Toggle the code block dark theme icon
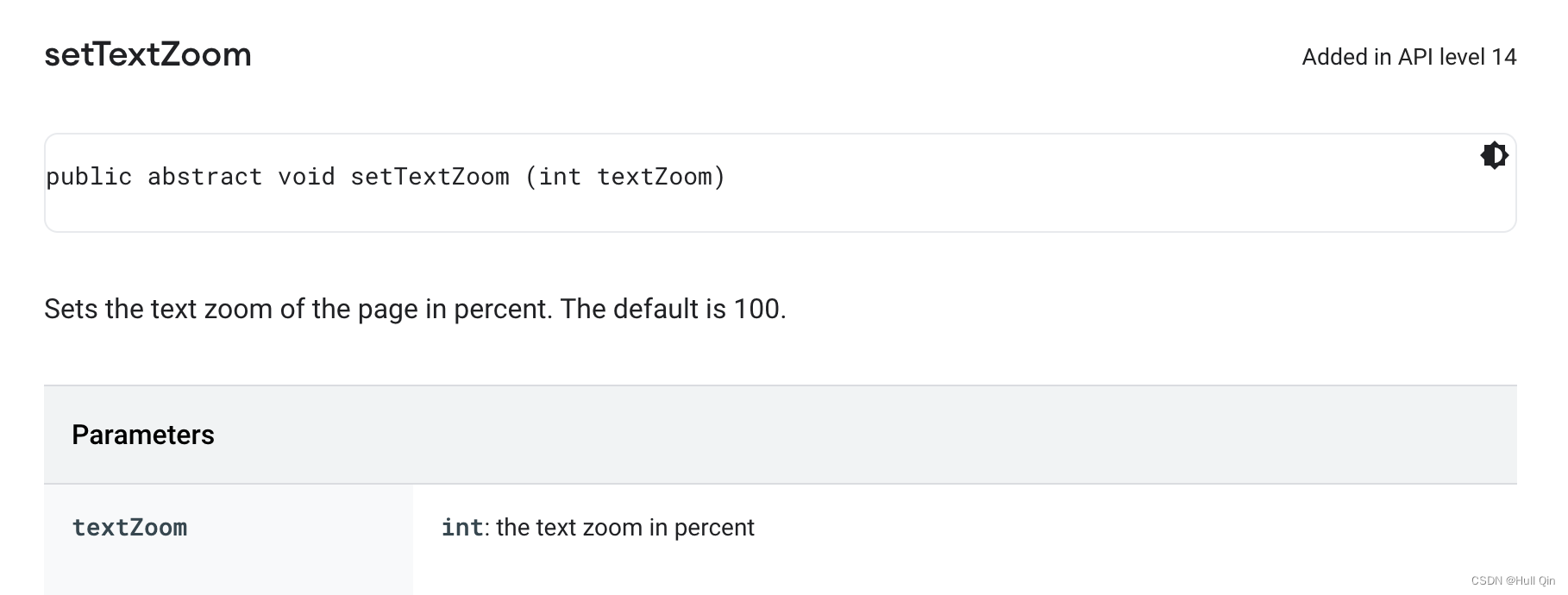Image resolution: width=1568 pixels, height=595 pixels. tap(1494, 155)
